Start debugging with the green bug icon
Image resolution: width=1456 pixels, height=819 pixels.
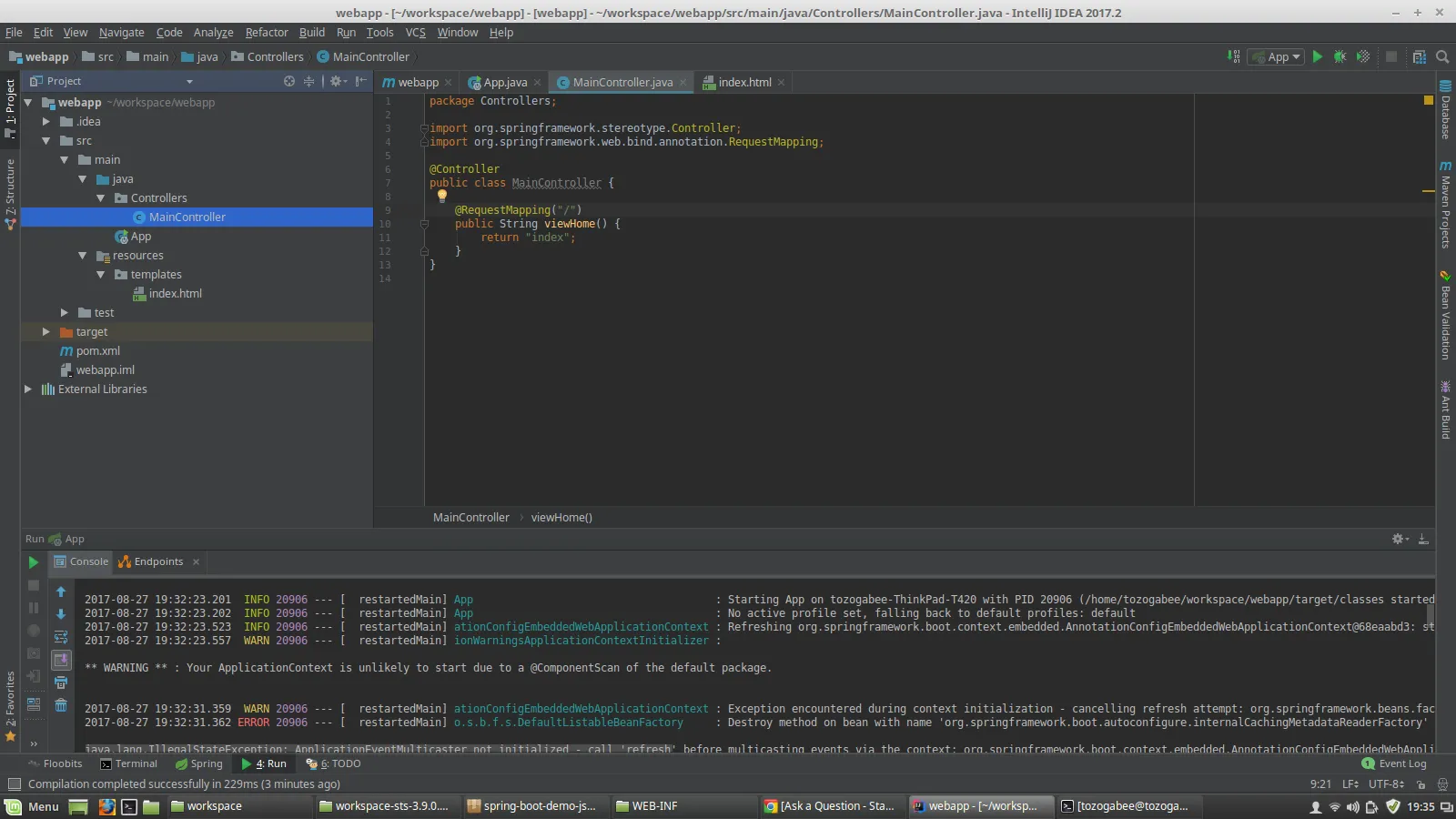1340,56
